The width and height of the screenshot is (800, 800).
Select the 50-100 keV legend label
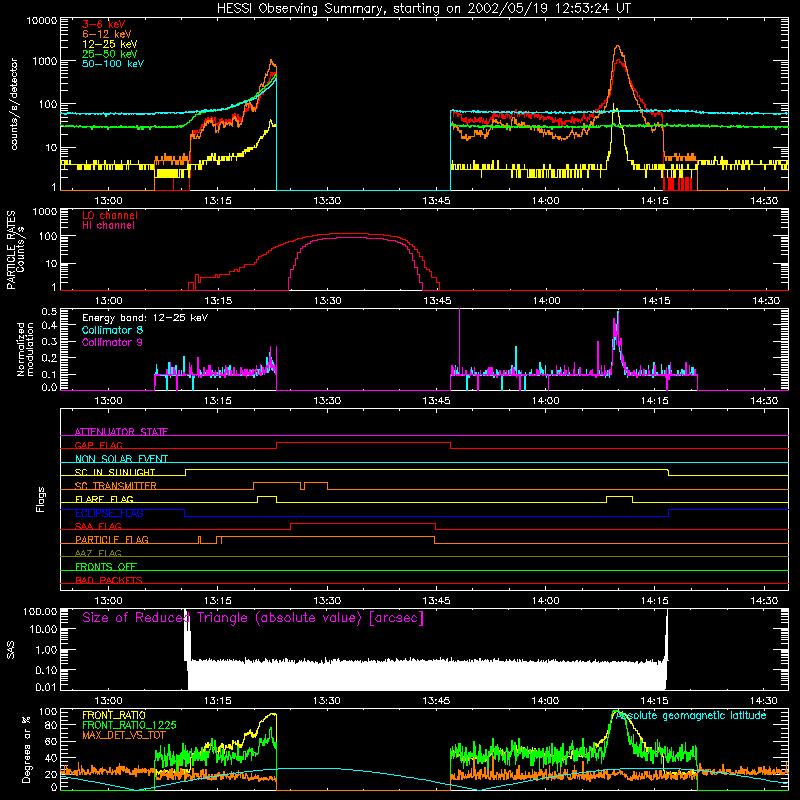(113, 64)
